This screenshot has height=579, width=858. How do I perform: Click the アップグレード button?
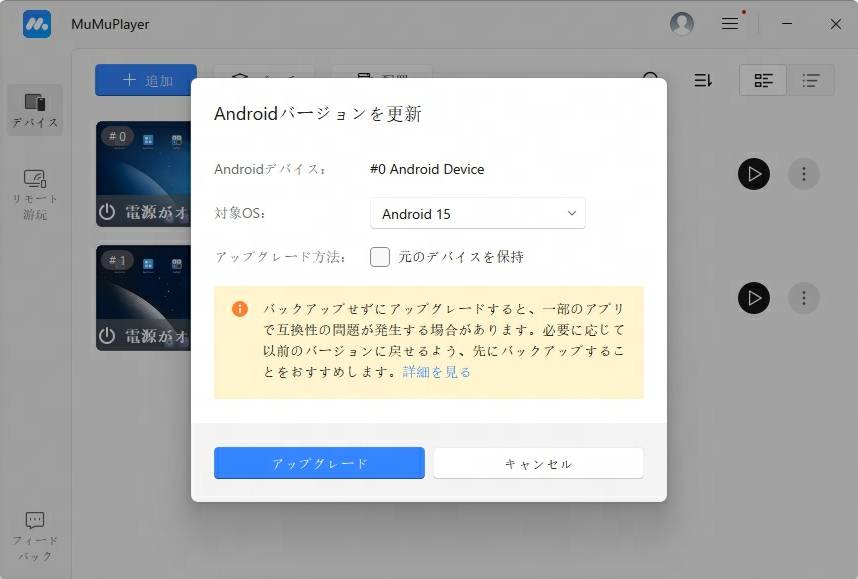click(x=319, y=463)
